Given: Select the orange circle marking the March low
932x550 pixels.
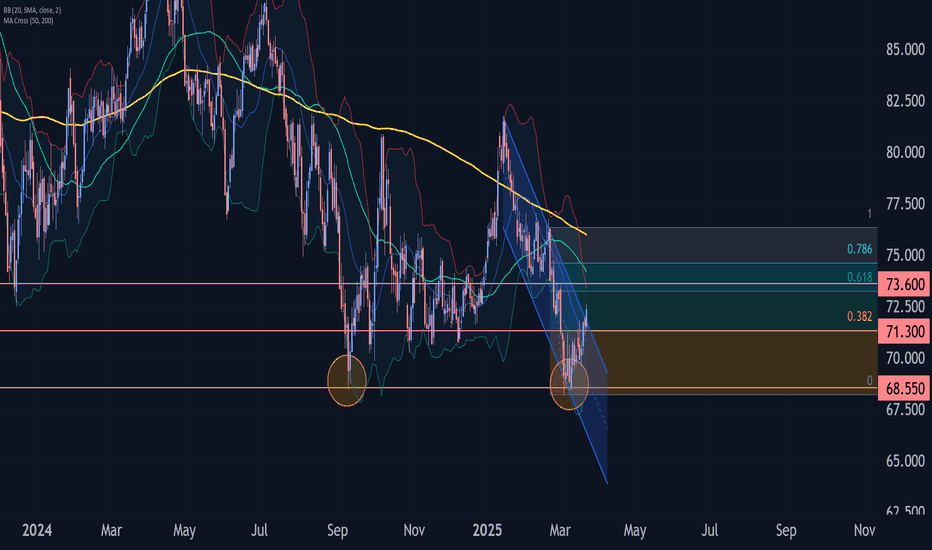Looking at the screenshot, I should coord(569,384).
